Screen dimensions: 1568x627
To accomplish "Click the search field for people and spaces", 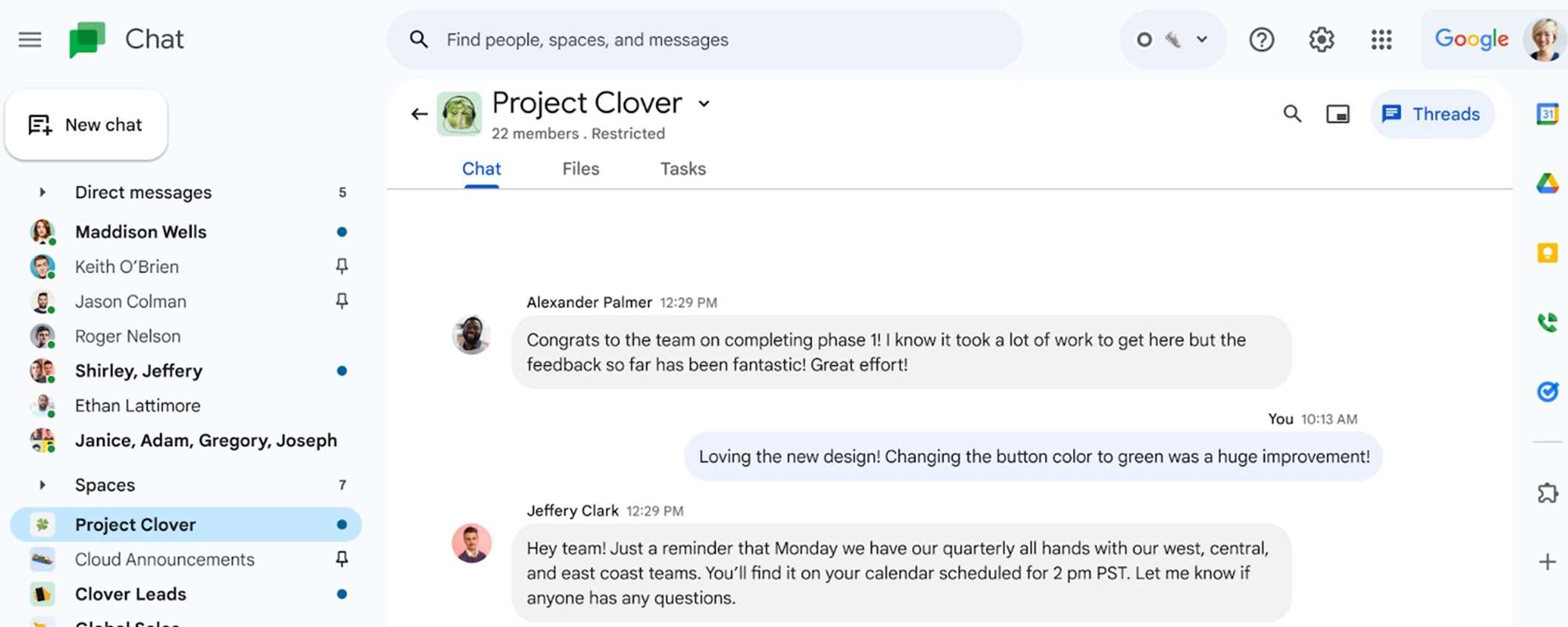I will (x=703, y=39).
